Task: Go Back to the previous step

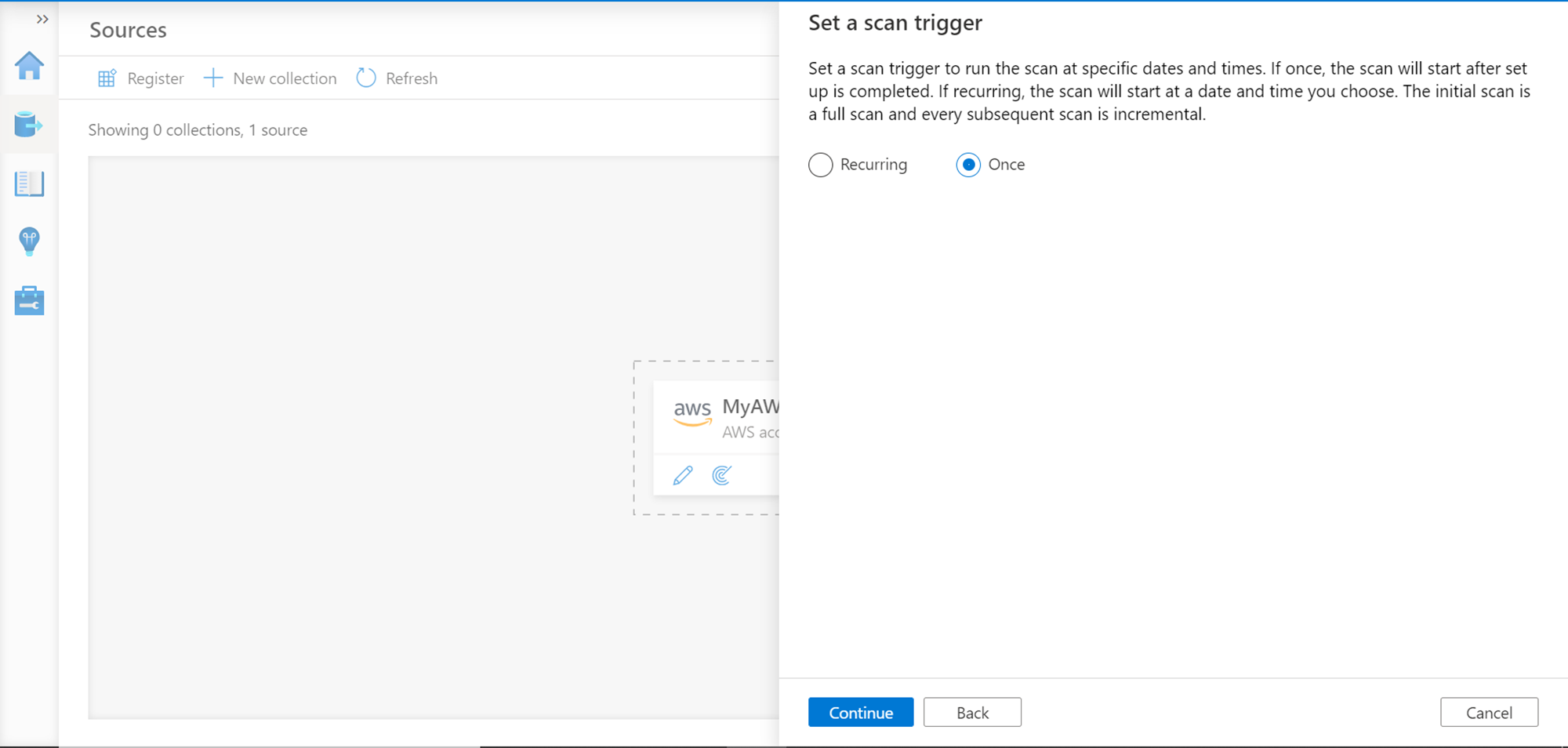Action: pyautogui.click(x=972, y=712)
